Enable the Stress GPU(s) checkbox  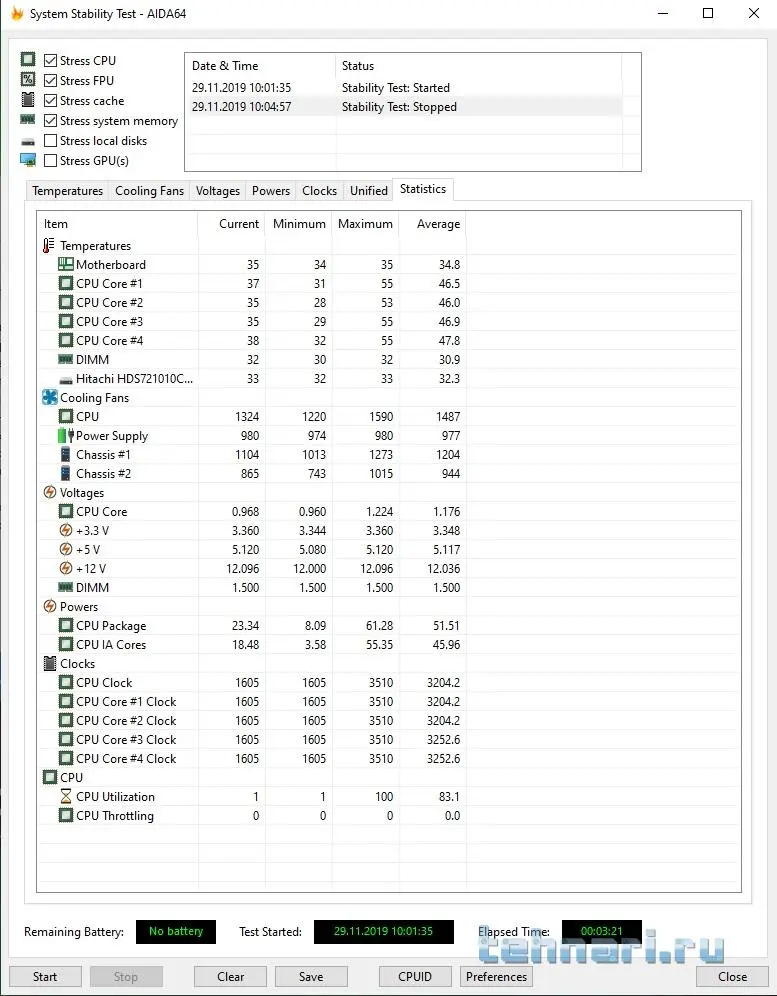pos(50,161)
